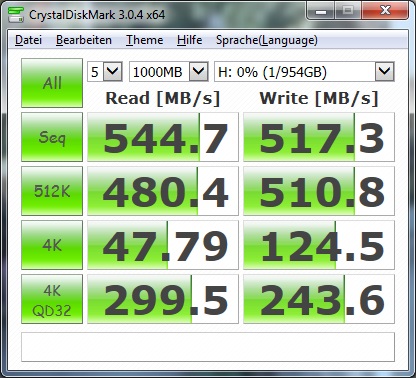Click the empty comment field at bottom
Image resolution: width=416 pixels, height=378 pixels.
[x=208, y=347]
